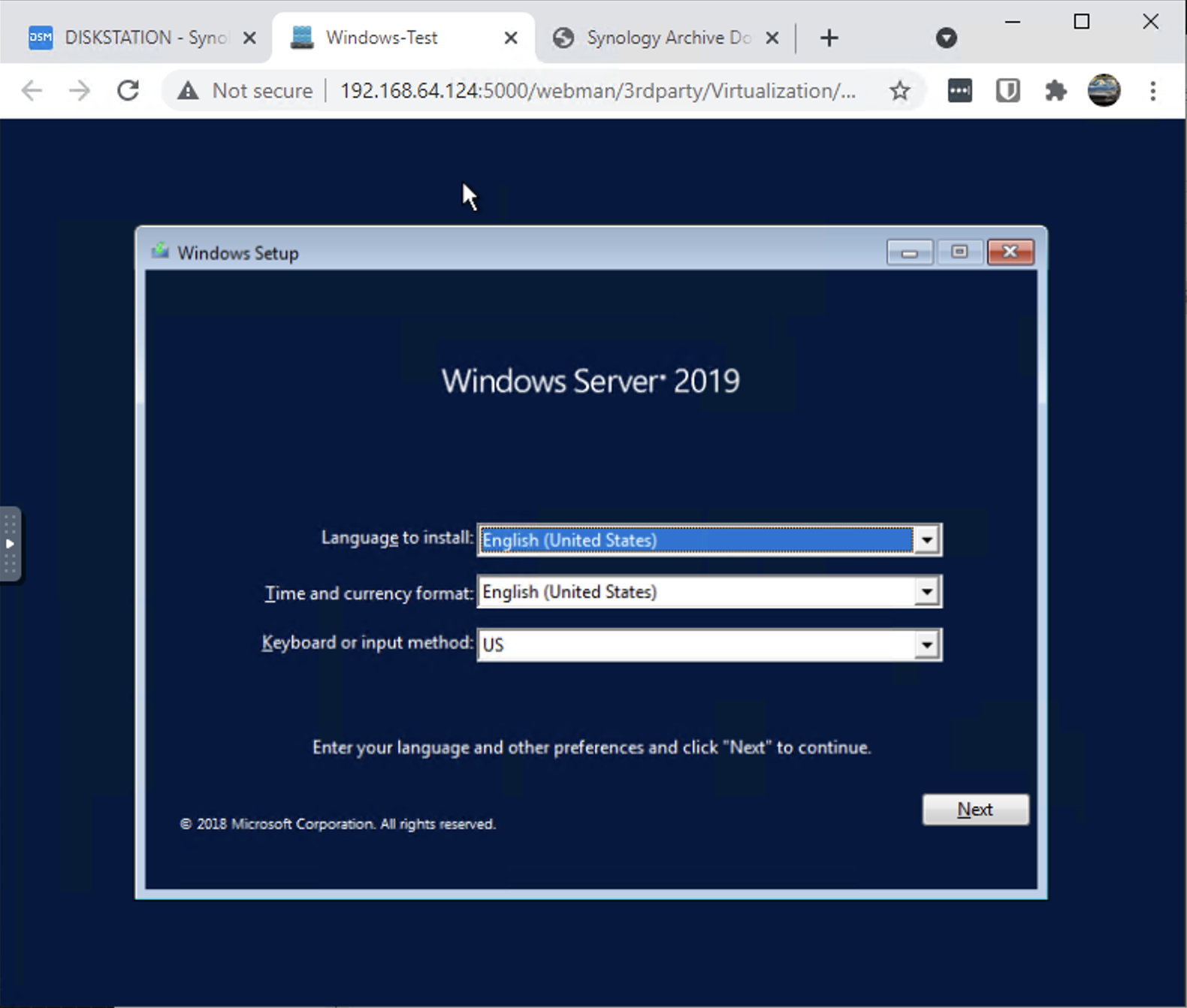
Task: Maximize the Windows Setup dialog
Action: (959, 252)
